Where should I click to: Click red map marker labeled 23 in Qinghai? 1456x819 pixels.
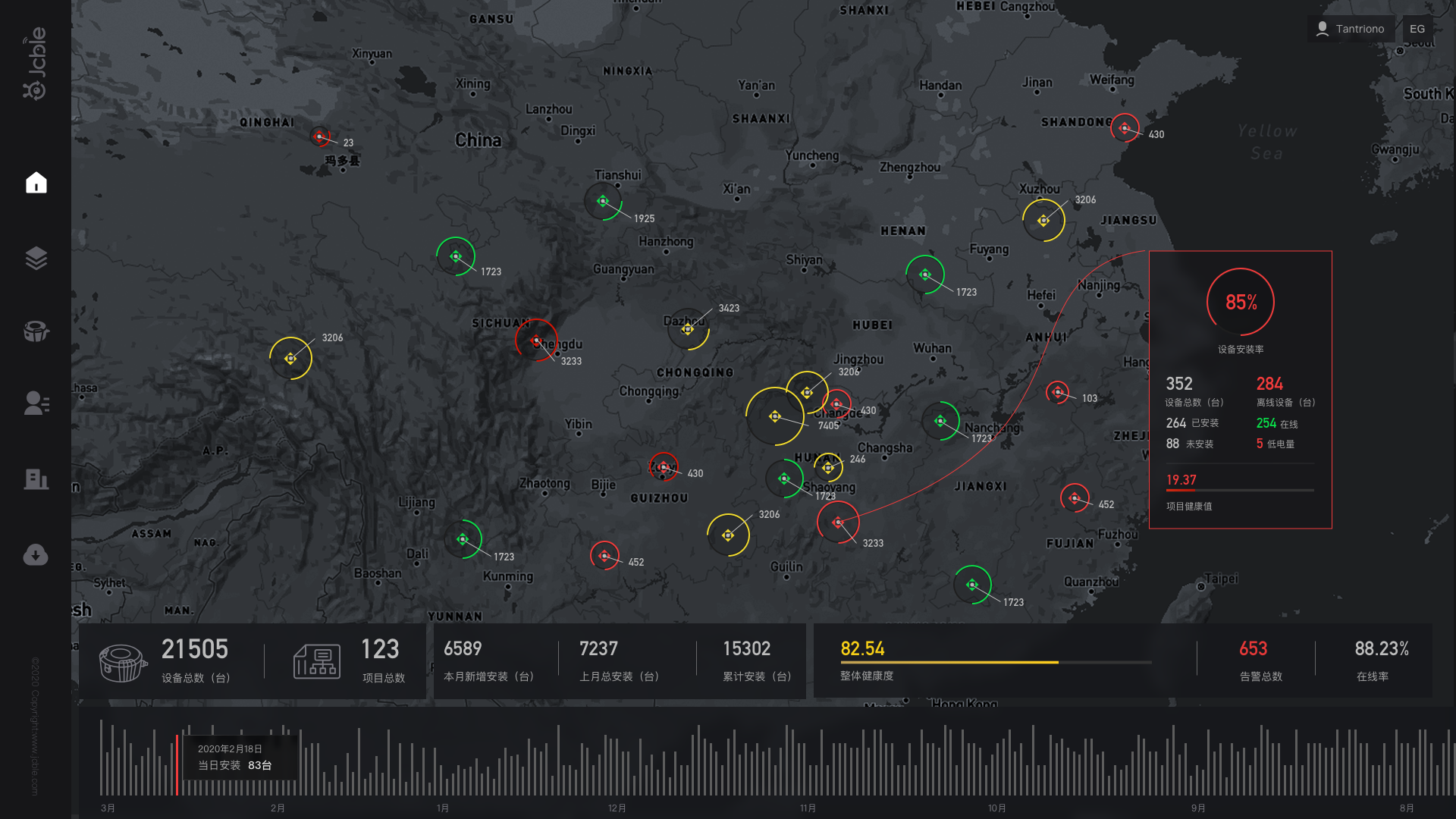coord(320,136)
